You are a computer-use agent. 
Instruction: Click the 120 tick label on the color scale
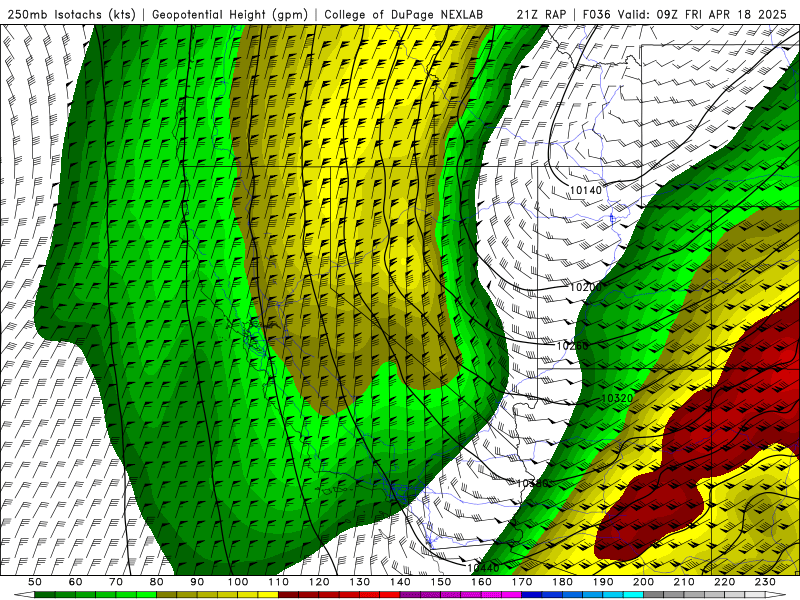(319, 582)
